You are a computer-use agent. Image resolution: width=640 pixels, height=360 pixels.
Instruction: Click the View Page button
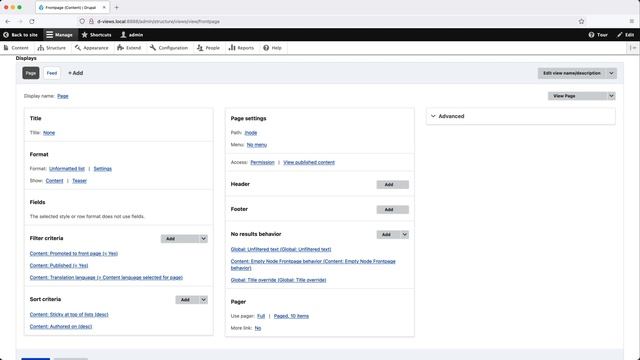(x=577, y=96)
